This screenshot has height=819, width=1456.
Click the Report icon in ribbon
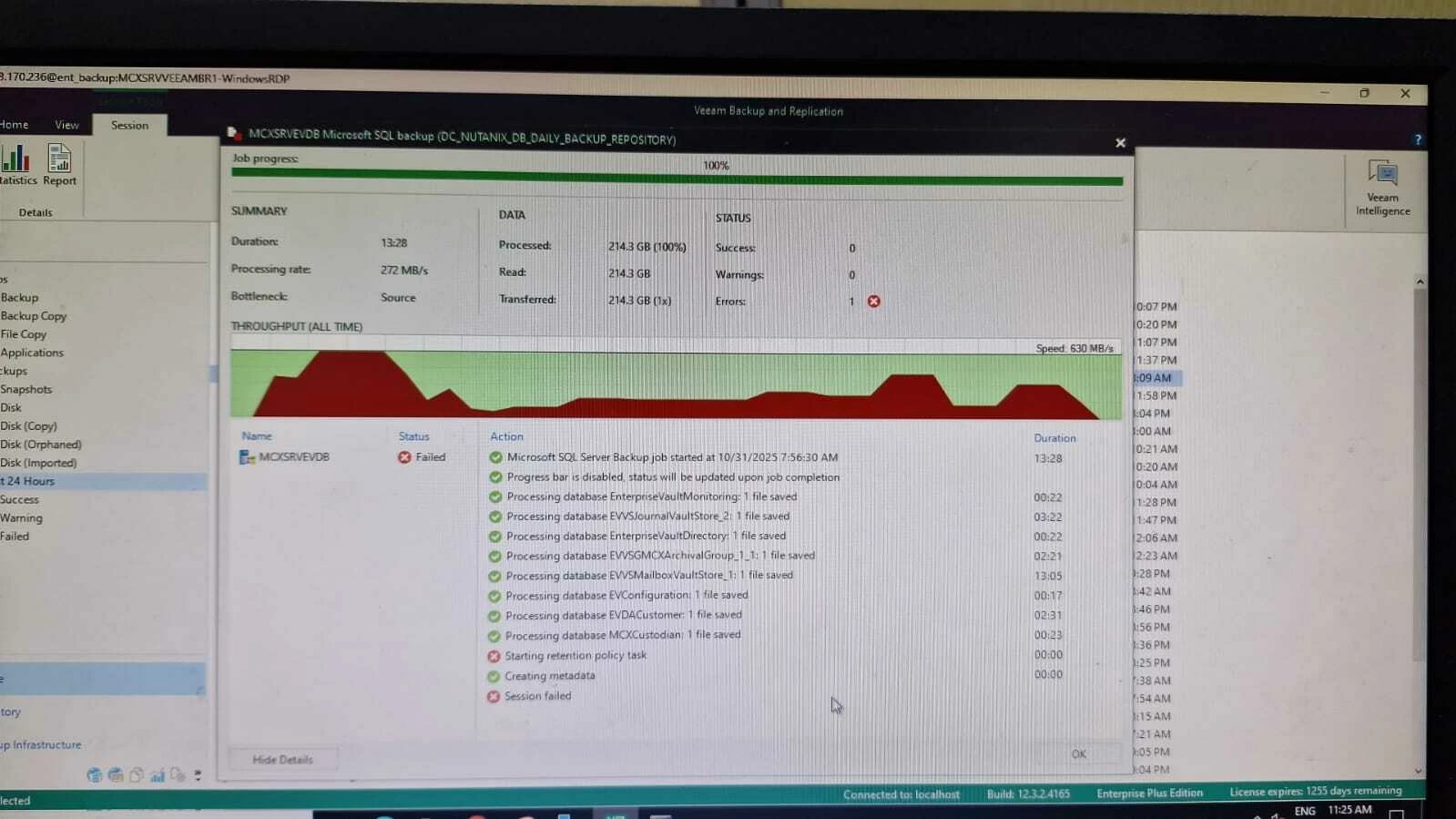tap(59, 165)
